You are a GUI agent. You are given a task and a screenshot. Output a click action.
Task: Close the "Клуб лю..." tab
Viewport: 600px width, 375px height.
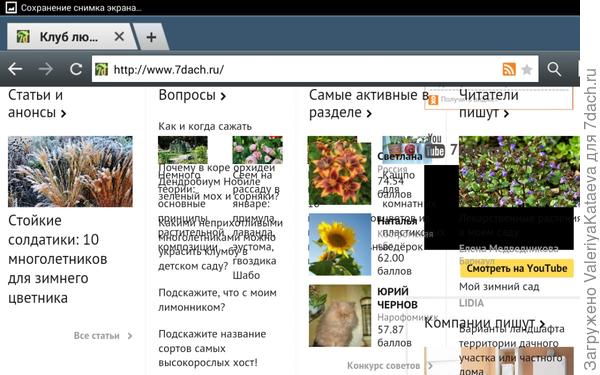pos(119,37)
